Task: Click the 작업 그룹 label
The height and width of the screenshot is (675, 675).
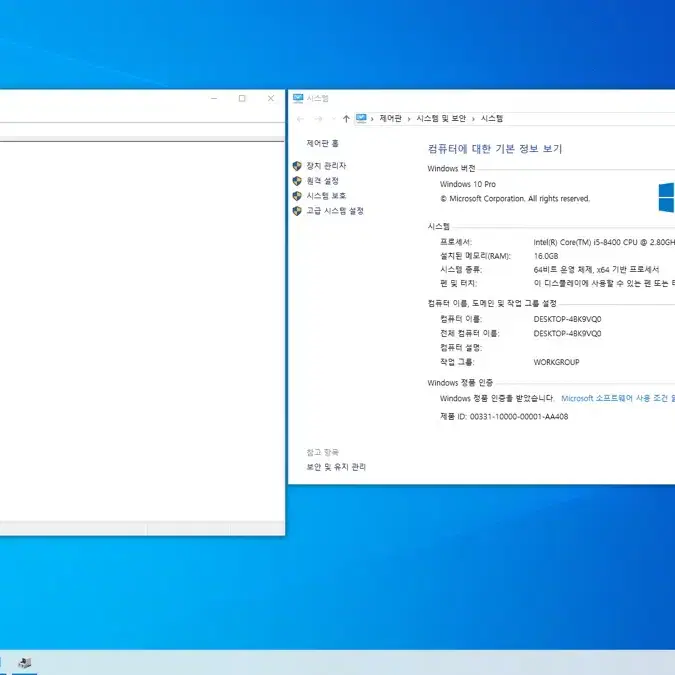Action: point(457,362)
